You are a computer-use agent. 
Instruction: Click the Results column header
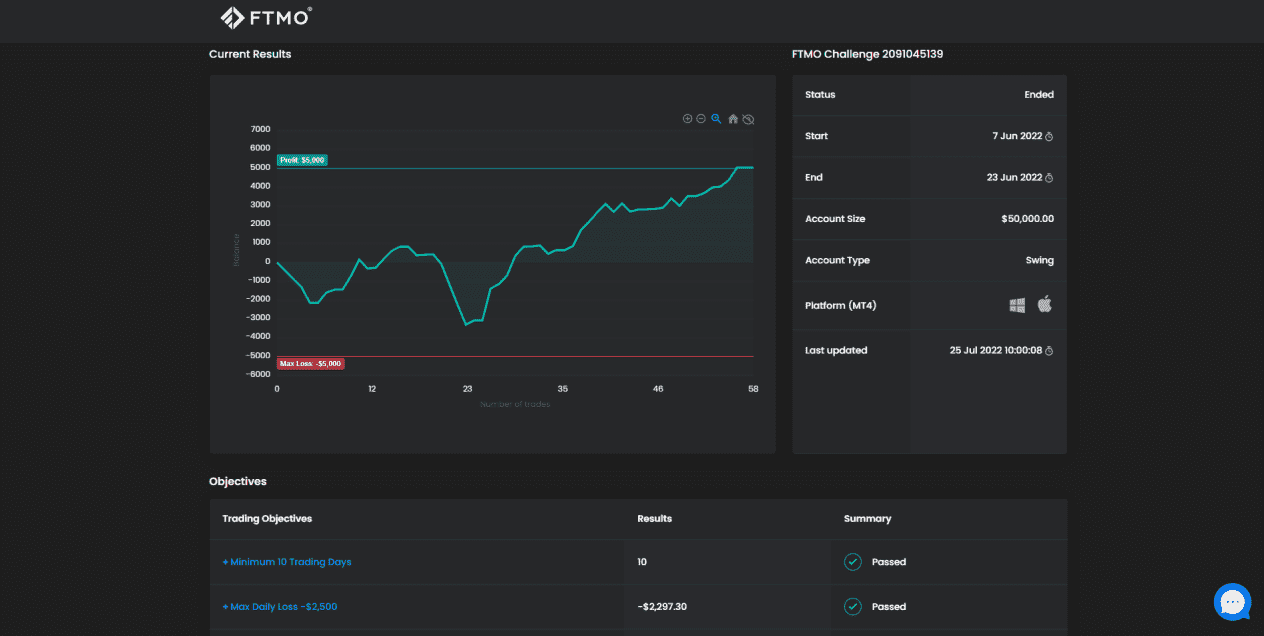pyautogui.click(x=654, y=519)
